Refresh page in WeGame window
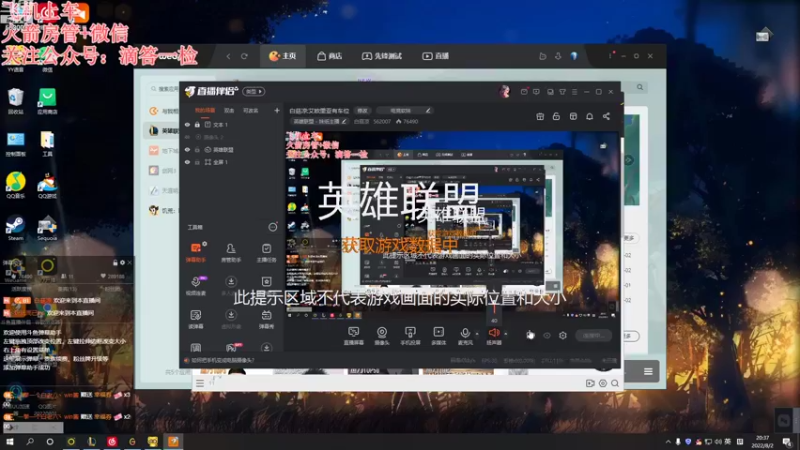 [x=244, y=56]
